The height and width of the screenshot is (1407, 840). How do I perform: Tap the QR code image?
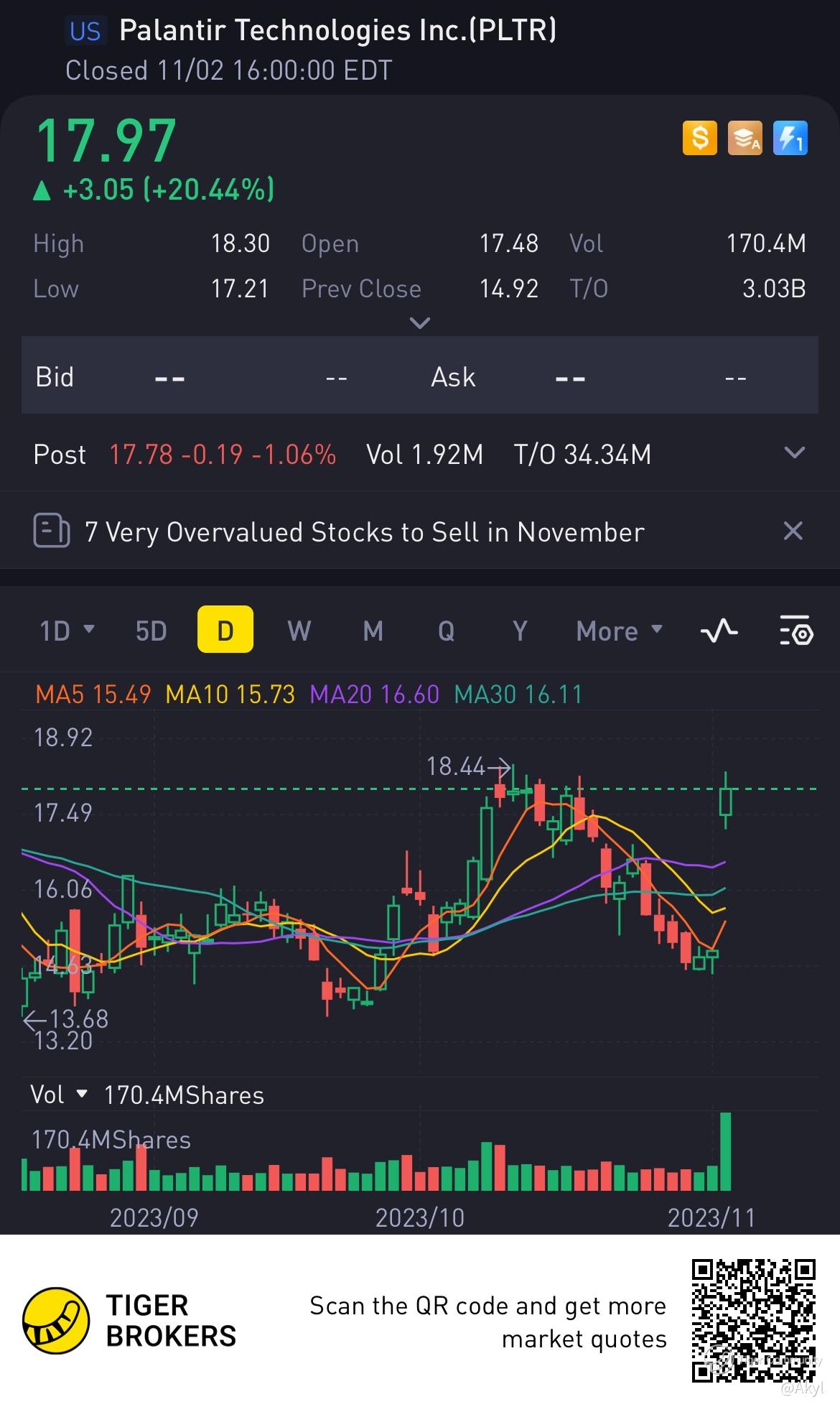pyautogui.click(x=754, y=1320)
